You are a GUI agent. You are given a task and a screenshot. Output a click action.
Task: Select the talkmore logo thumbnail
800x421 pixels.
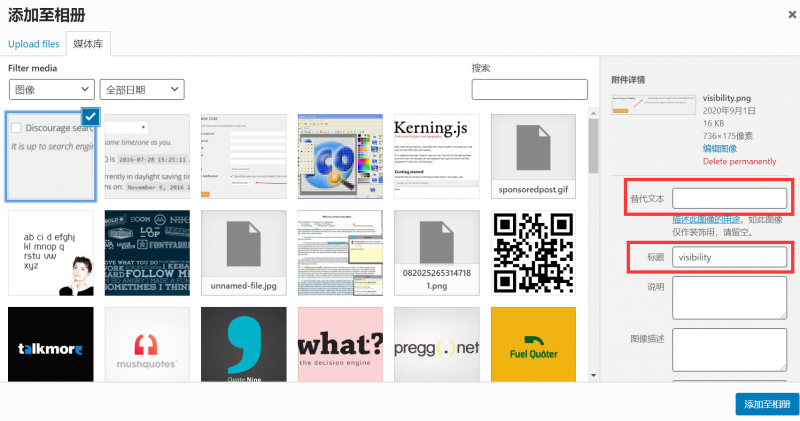[51, 344]
